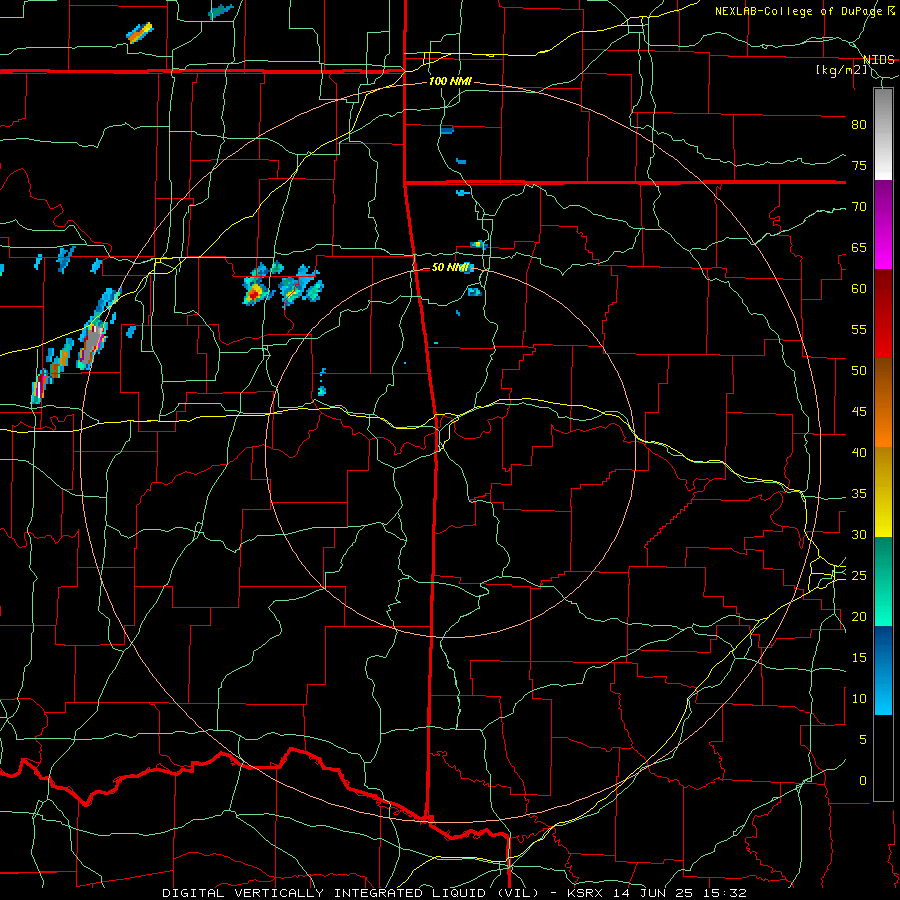Click the '65' value on the color scale

[859, 247]
